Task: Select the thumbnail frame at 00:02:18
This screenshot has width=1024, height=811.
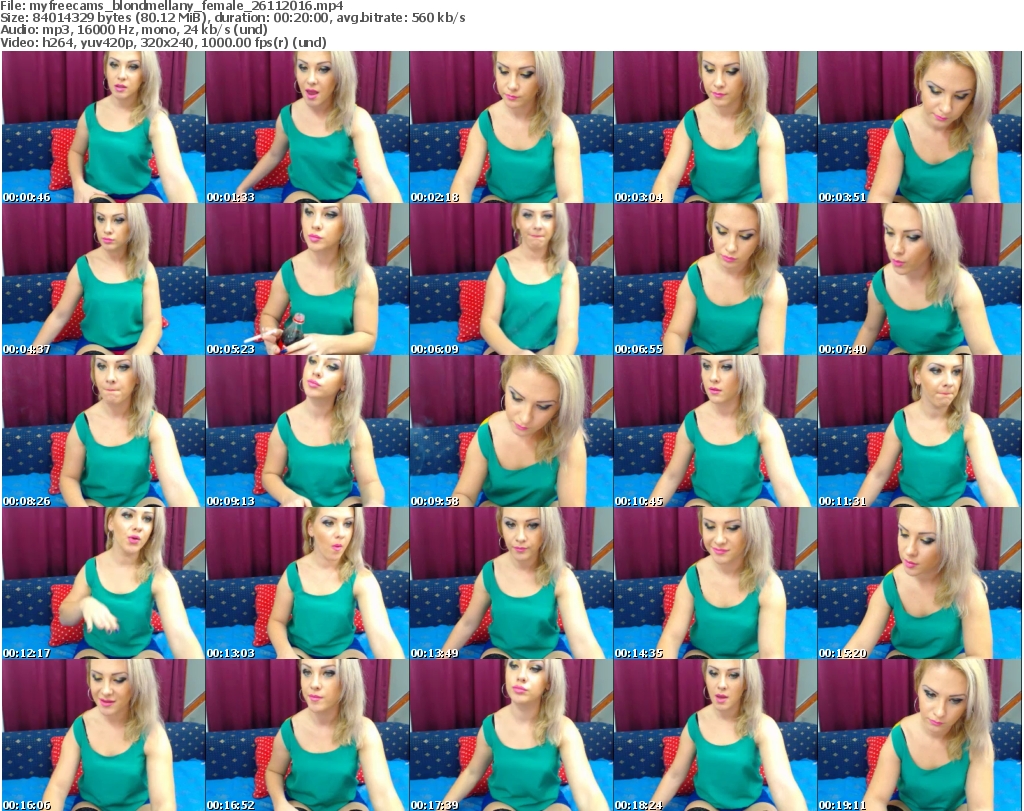Action: coord(511,127)
